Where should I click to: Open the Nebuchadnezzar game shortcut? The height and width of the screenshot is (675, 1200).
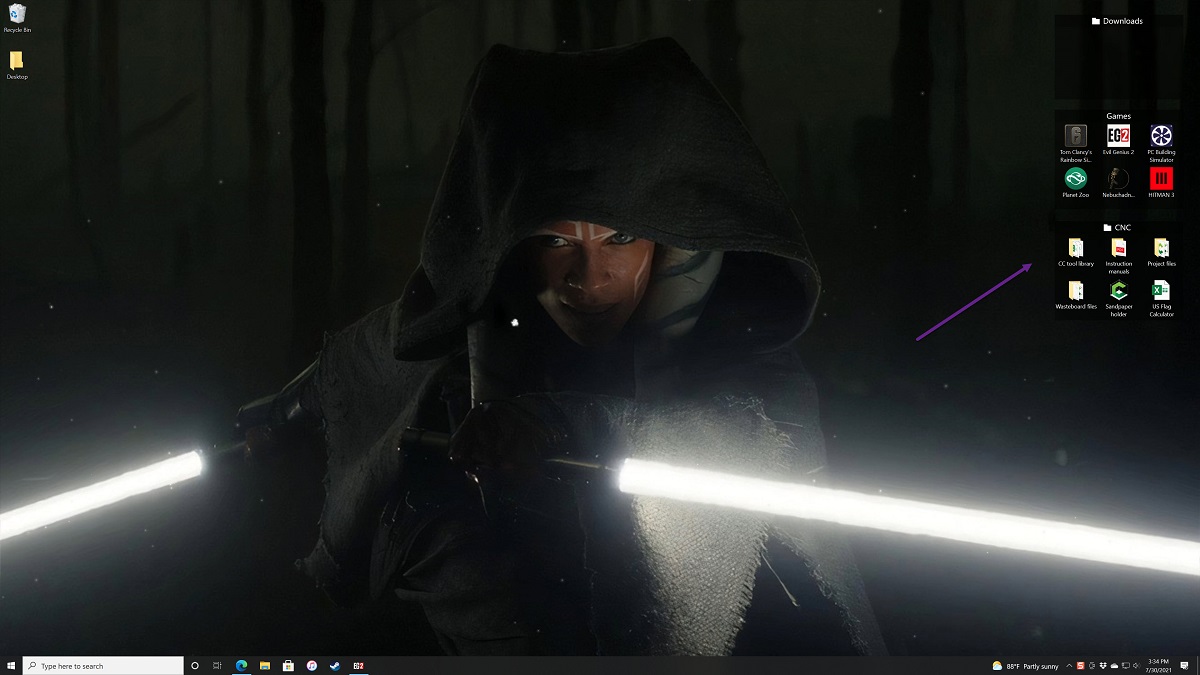coord(1118,183)
